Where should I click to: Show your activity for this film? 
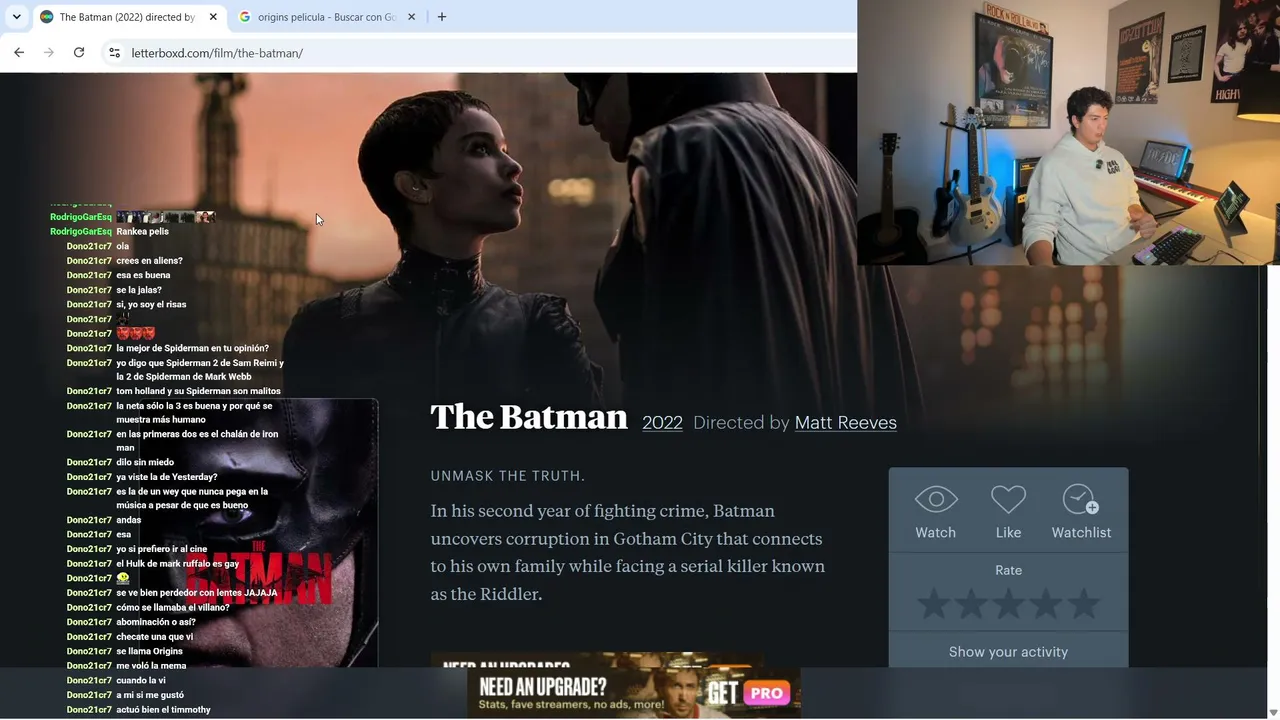pyautogui.click(x=1008, y=652)
